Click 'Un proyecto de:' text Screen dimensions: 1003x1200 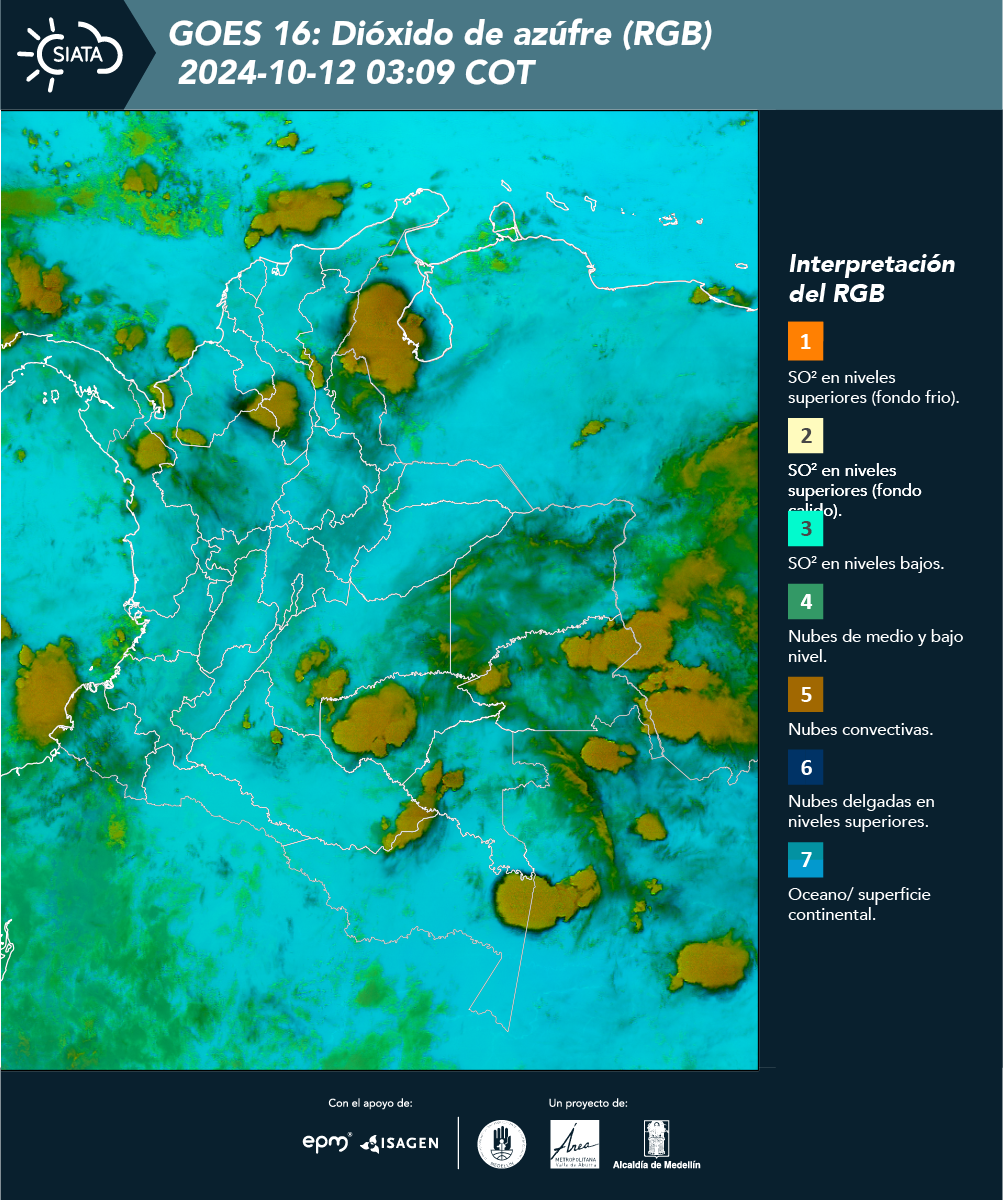tap(588, 1103)
